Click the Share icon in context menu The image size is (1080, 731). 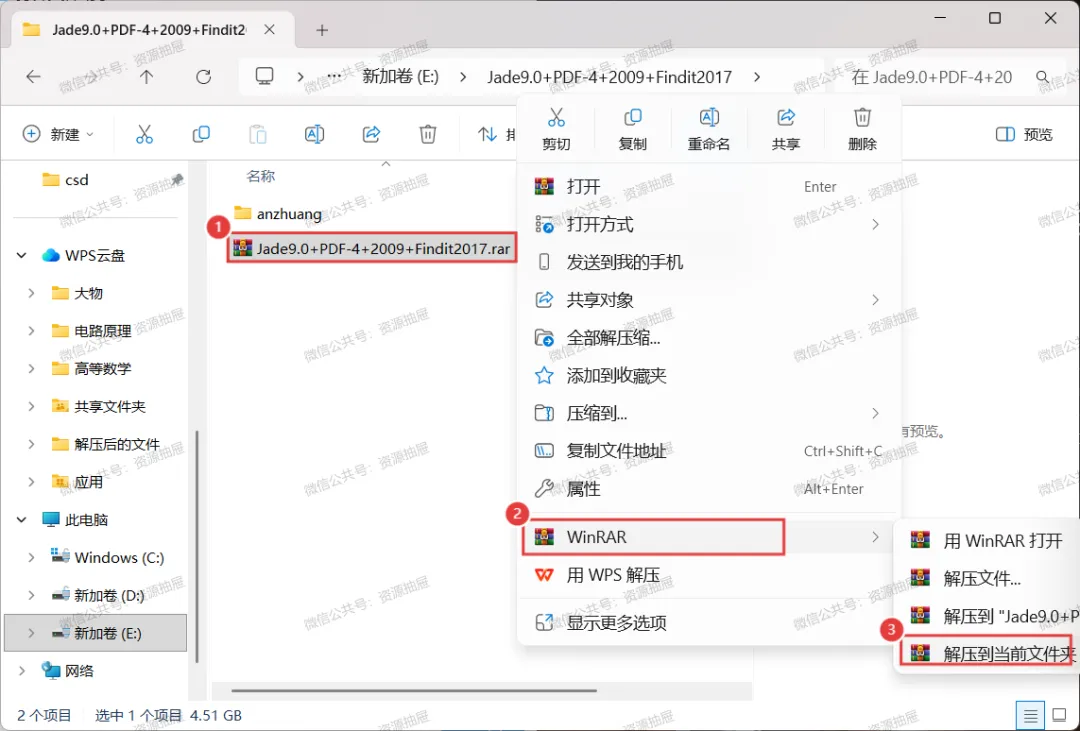785,118
